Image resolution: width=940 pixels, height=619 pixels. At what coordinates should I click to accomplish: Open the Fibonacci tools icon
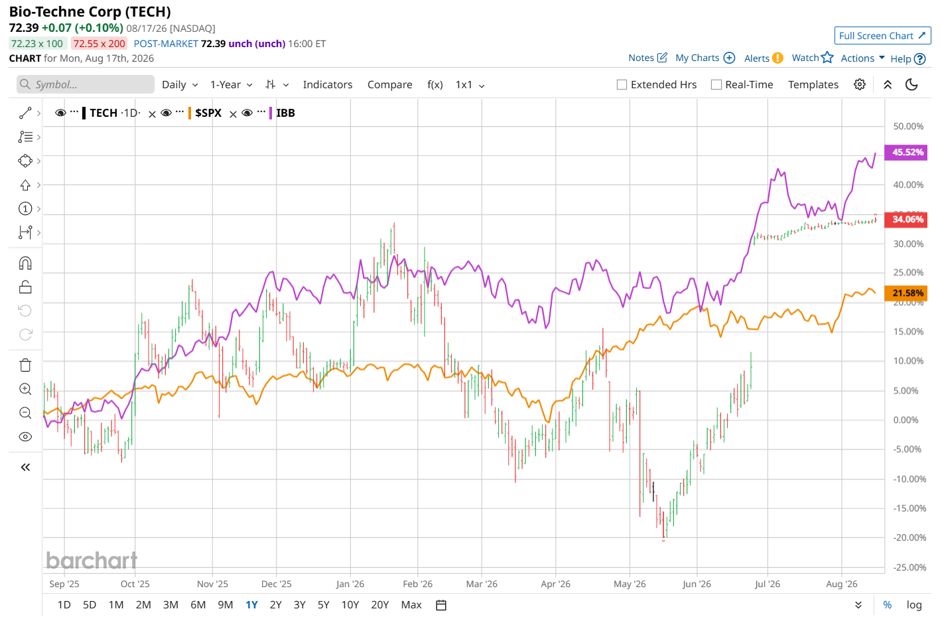(x=25, y=137)
